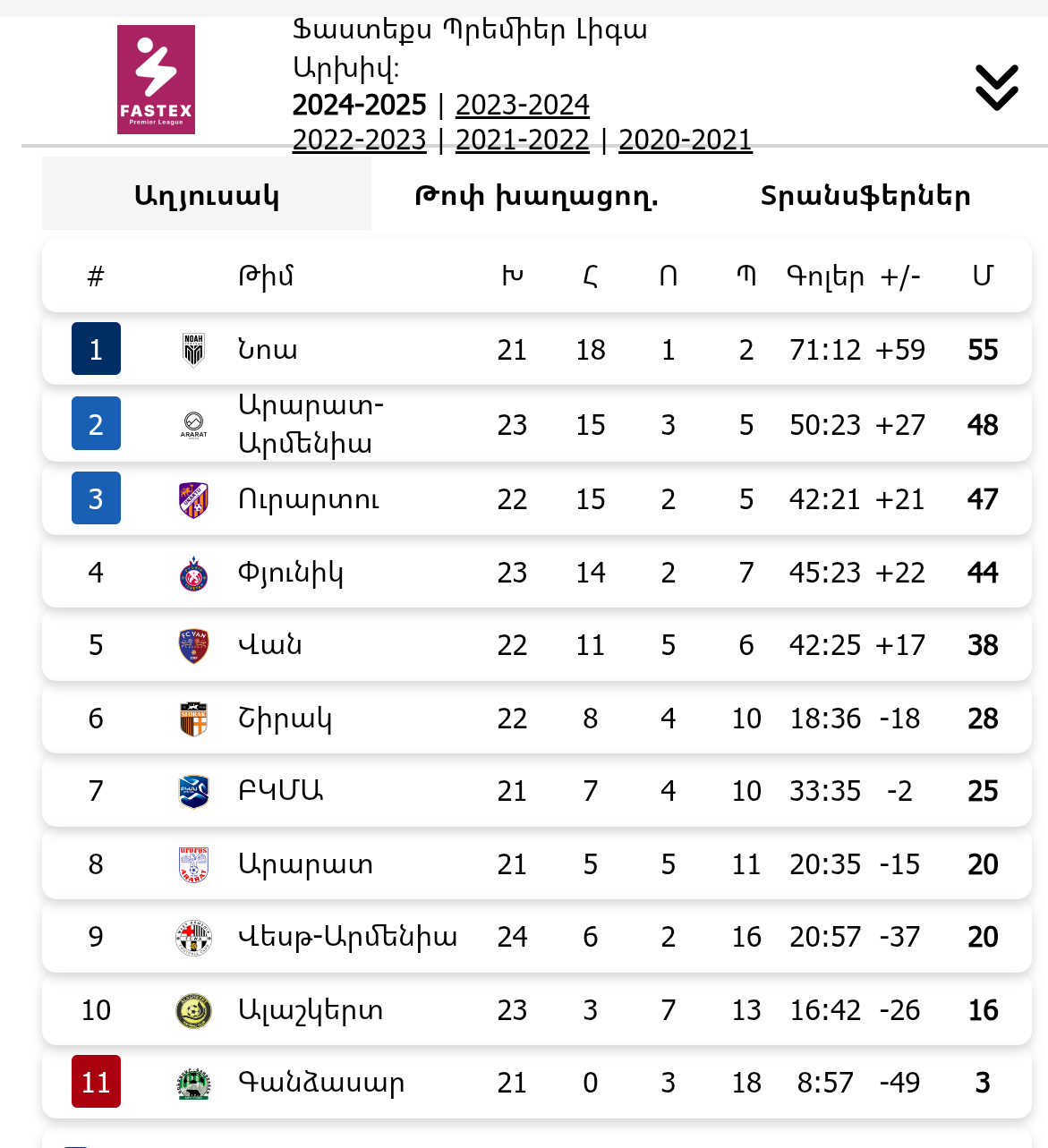Click the Վեսթ-Արմենիա team name

point(347,937)
